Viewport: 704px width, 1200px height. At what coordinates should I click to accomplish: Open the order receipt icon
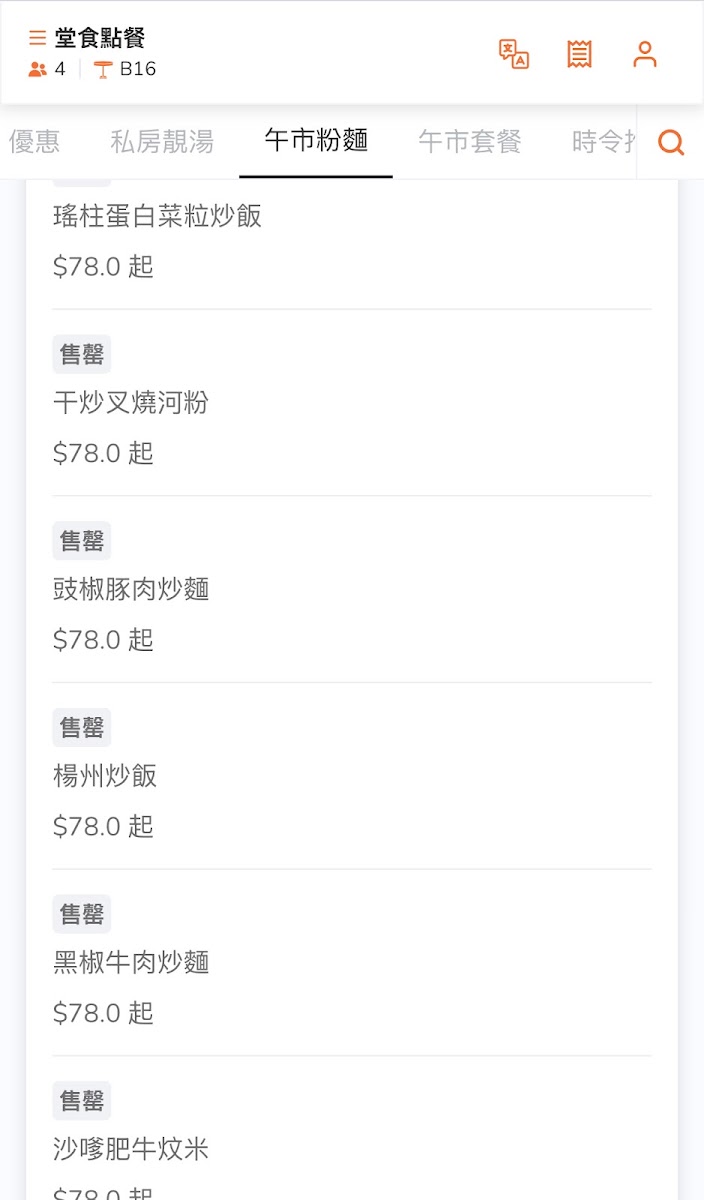579,54
